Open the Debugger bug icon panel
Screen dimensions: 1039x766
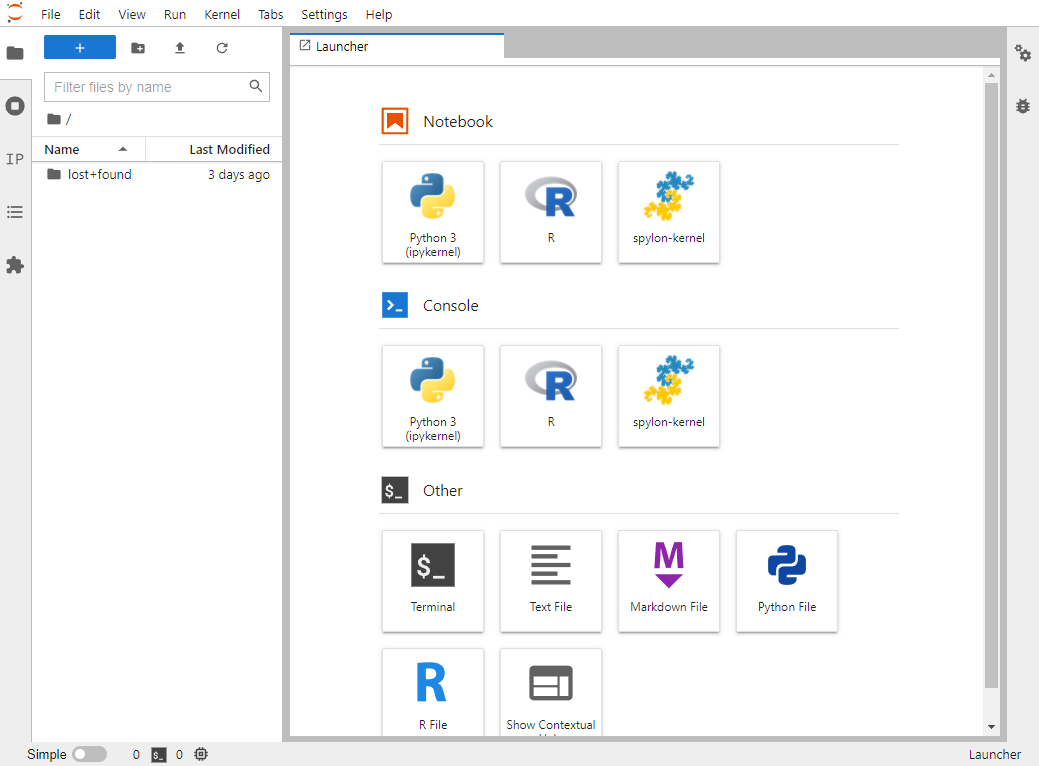1023,106
